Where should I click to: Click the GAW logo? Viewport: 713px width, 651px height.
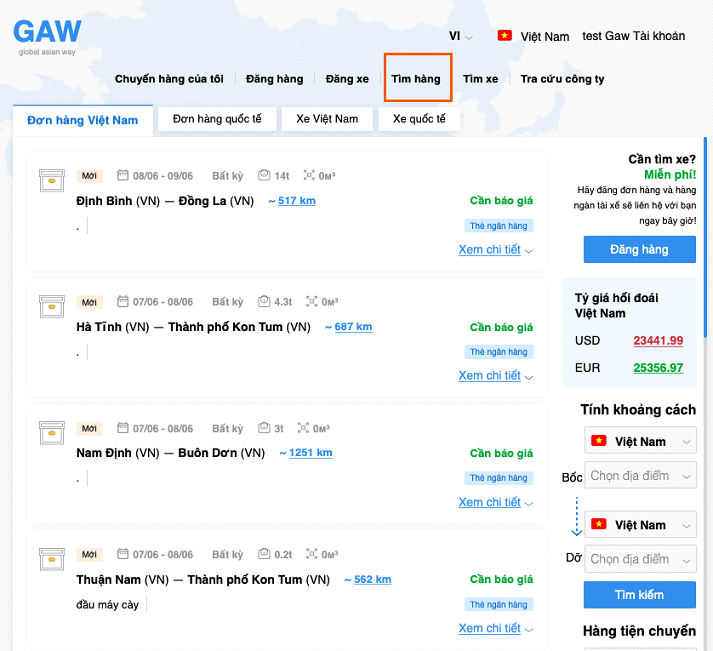click(x=46, y=35)
